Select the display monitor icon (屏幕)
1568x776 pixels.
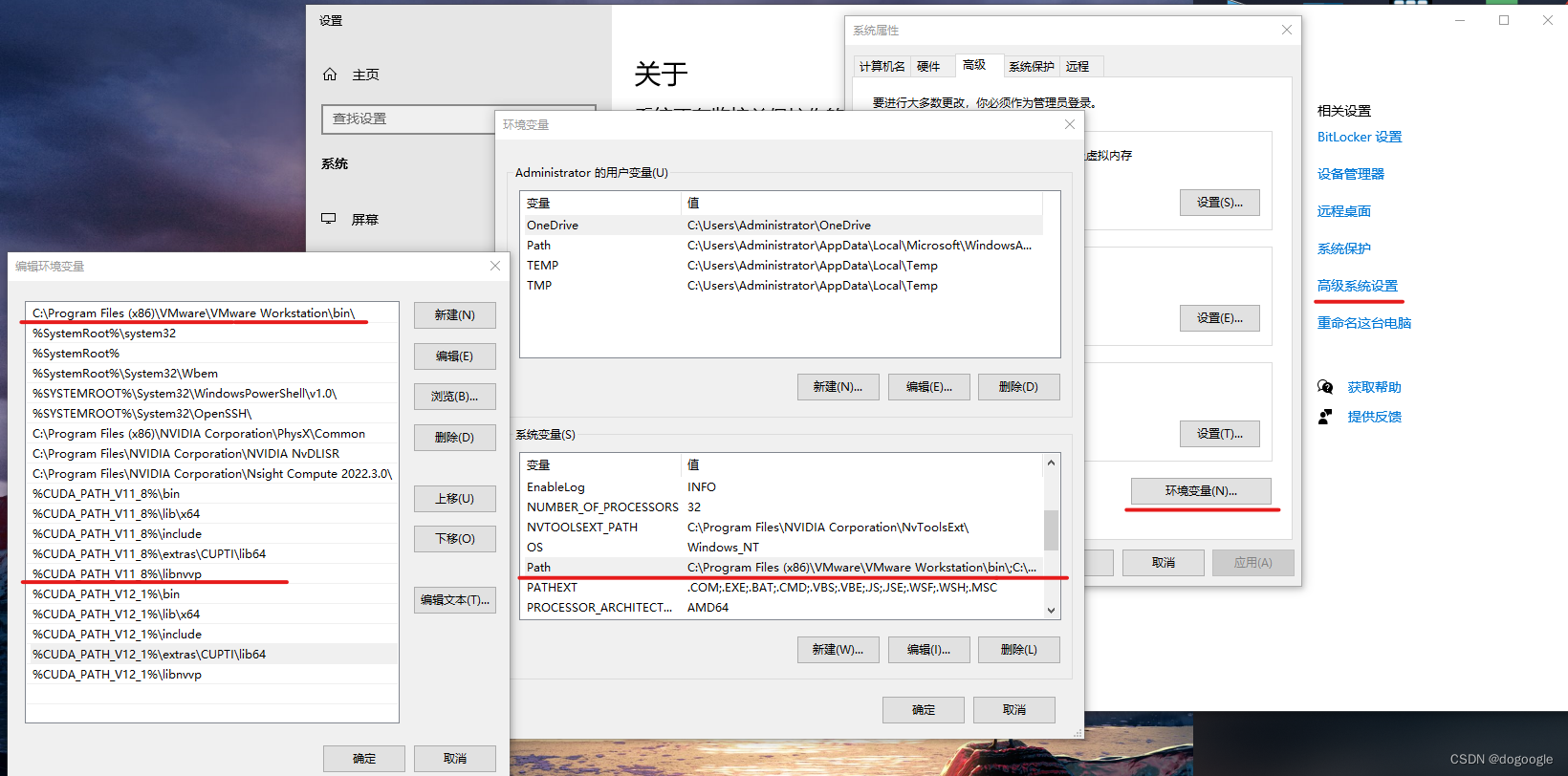click(329, 219)
